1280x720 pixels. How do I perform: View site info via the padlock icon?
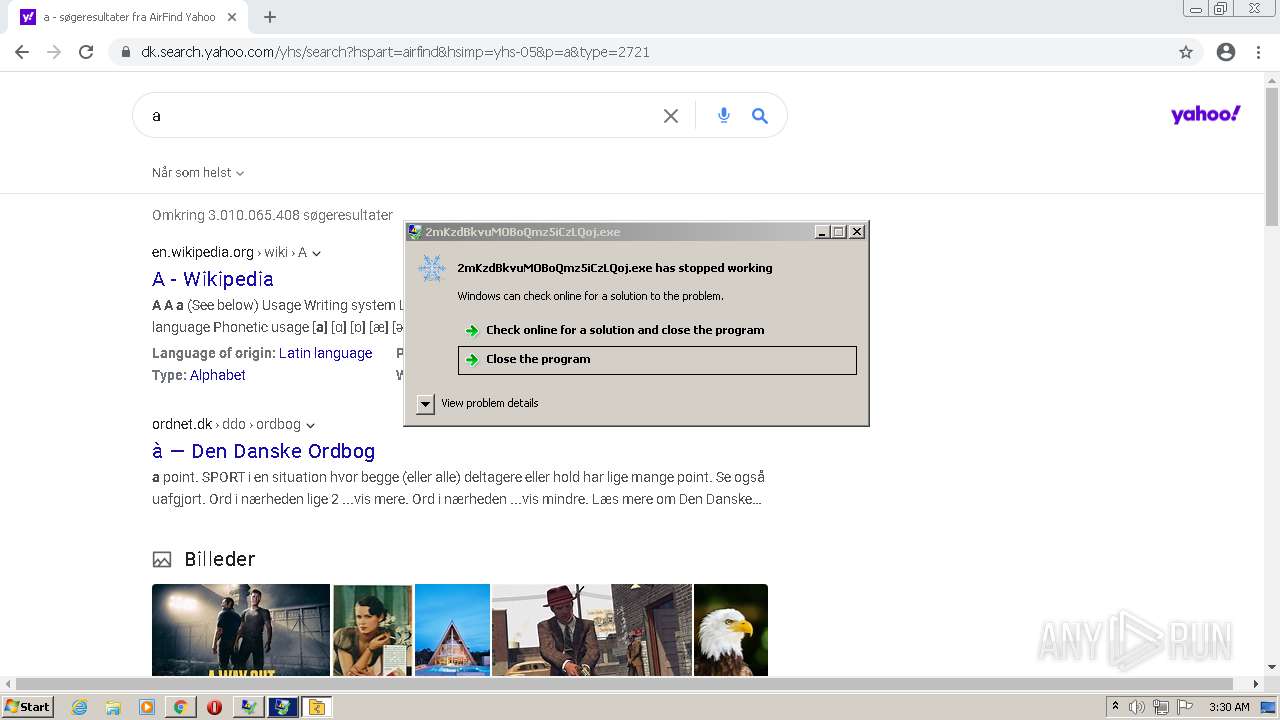(x=126, y=52)
